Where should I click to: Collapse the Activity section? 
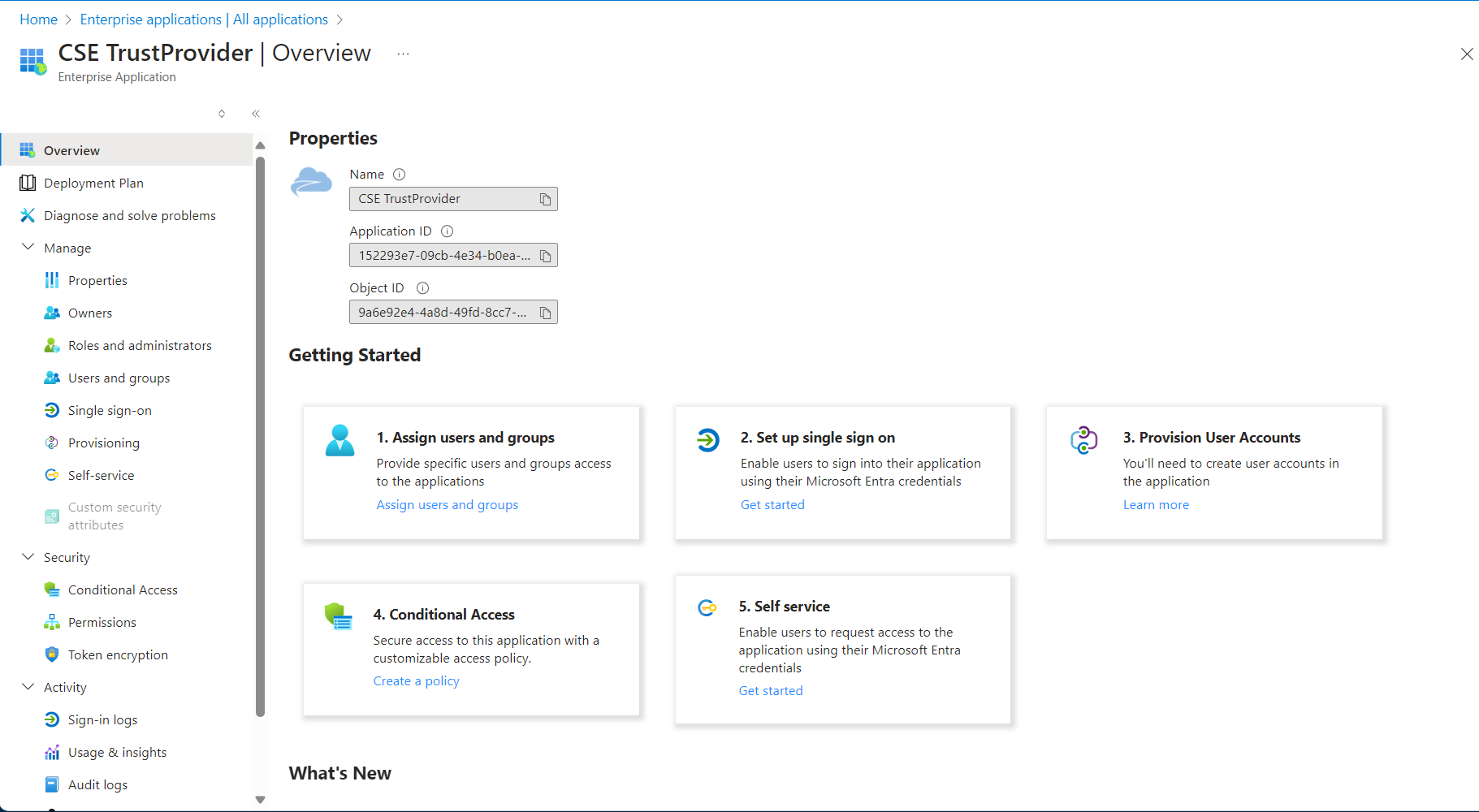coord(28,687)
